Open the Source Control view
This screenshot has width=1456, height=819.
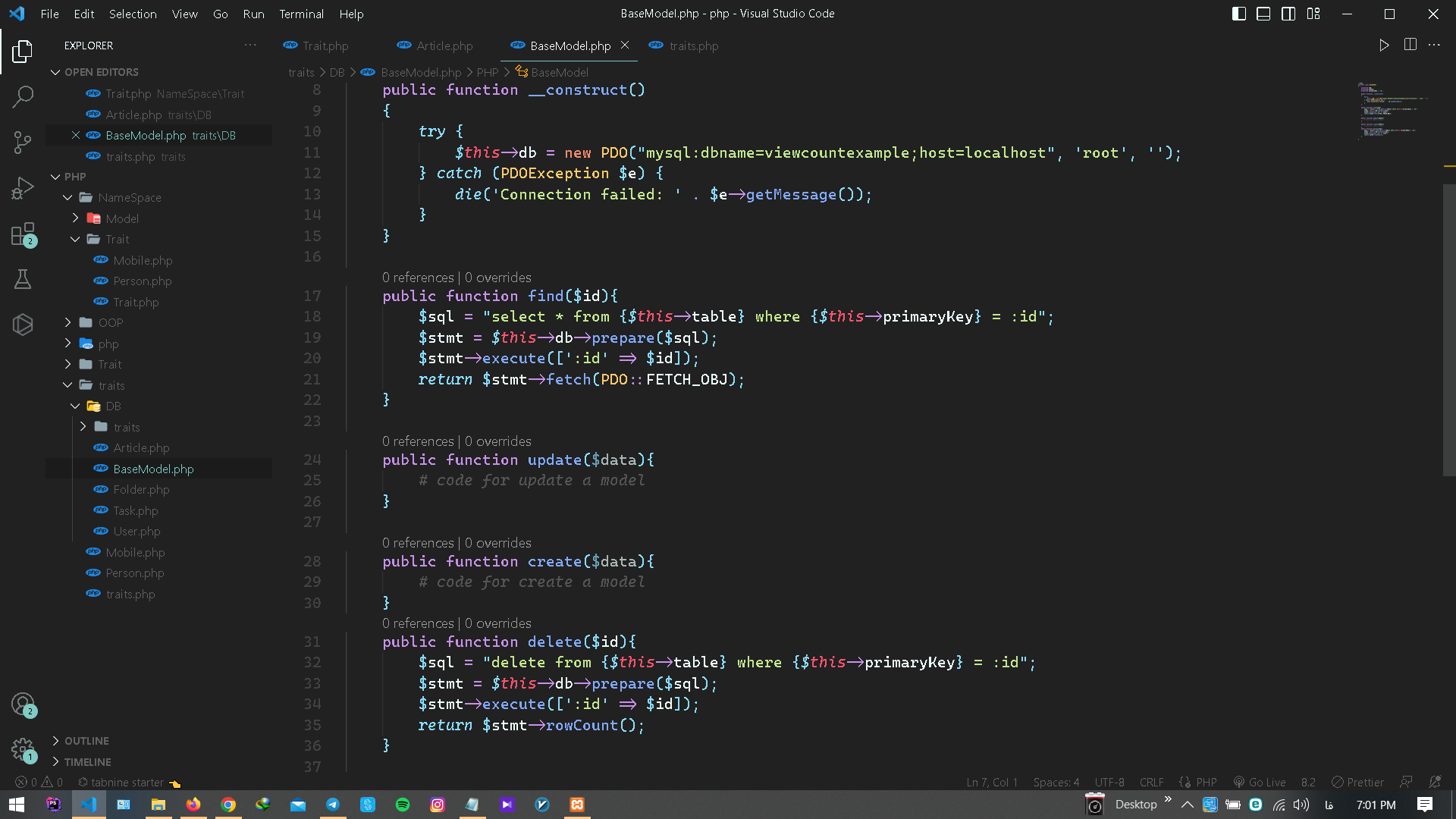(x=23, y=142)
